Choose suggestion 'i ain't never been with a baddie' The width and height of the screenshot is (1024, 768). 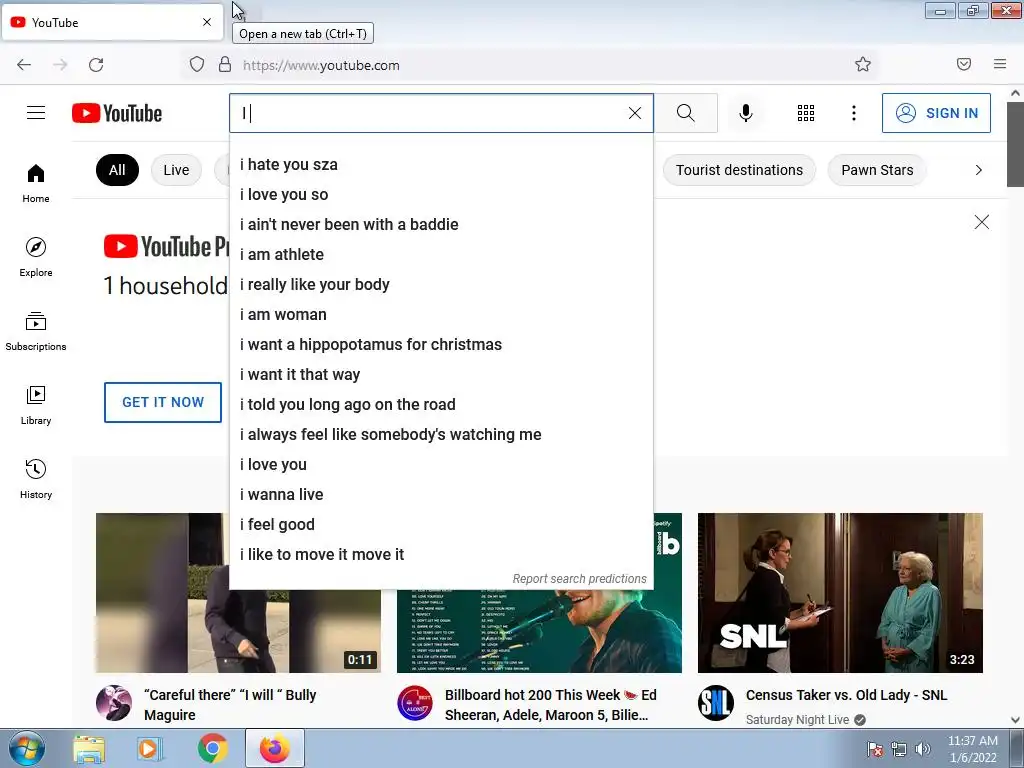click(441, 225)
